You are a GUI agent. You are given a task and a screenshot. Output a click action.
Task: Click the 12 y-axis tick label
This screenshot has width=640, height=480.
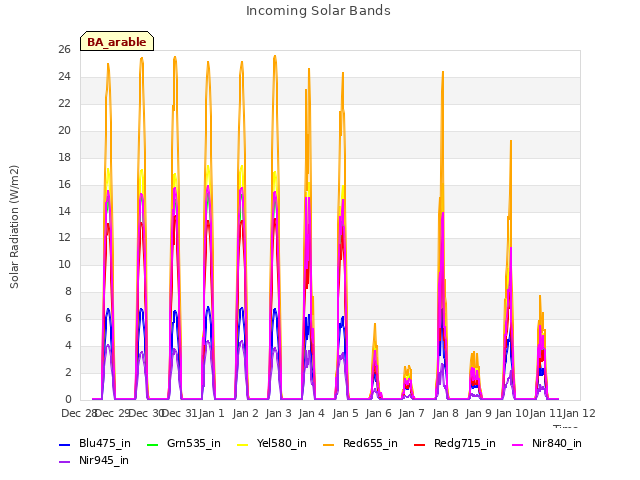64,238
